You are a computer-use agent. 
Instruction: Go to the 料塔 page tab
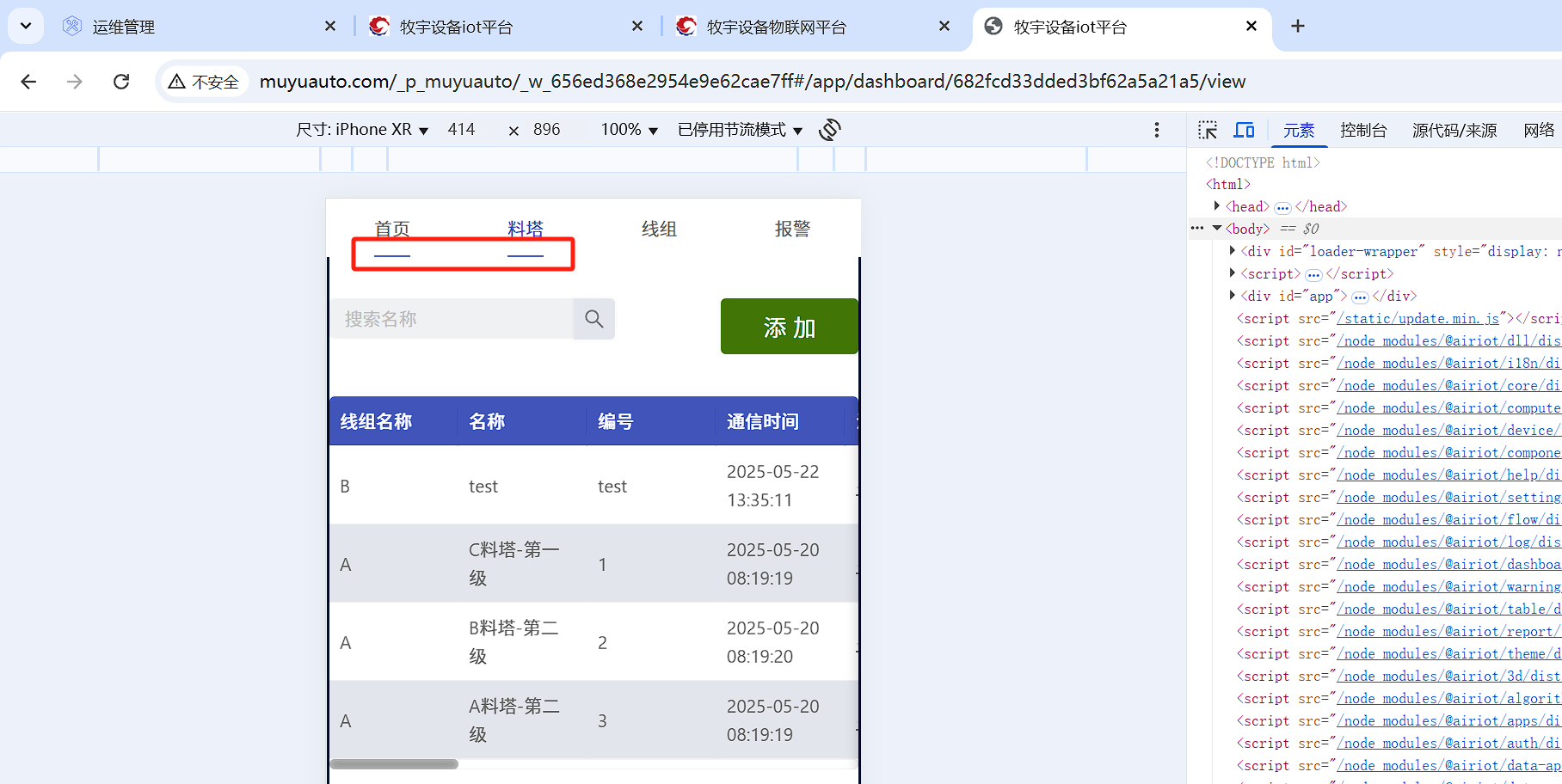click(x=526, y=230)
